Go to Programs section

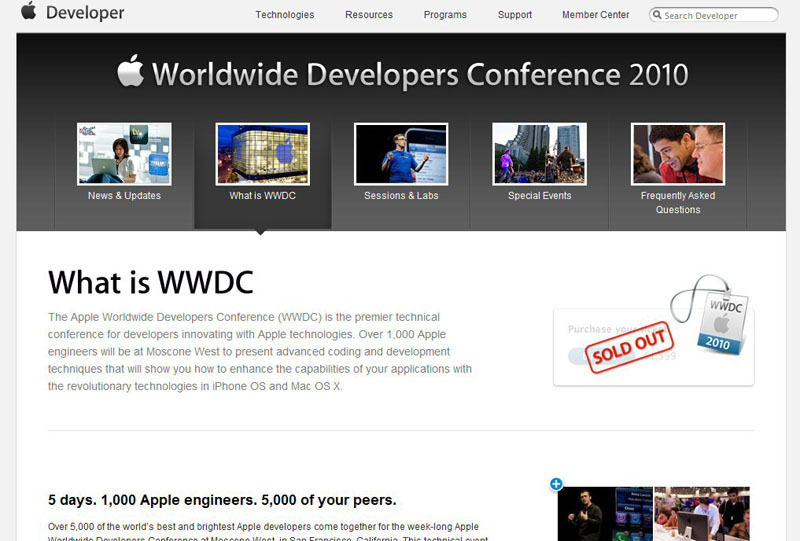[445, 15]
